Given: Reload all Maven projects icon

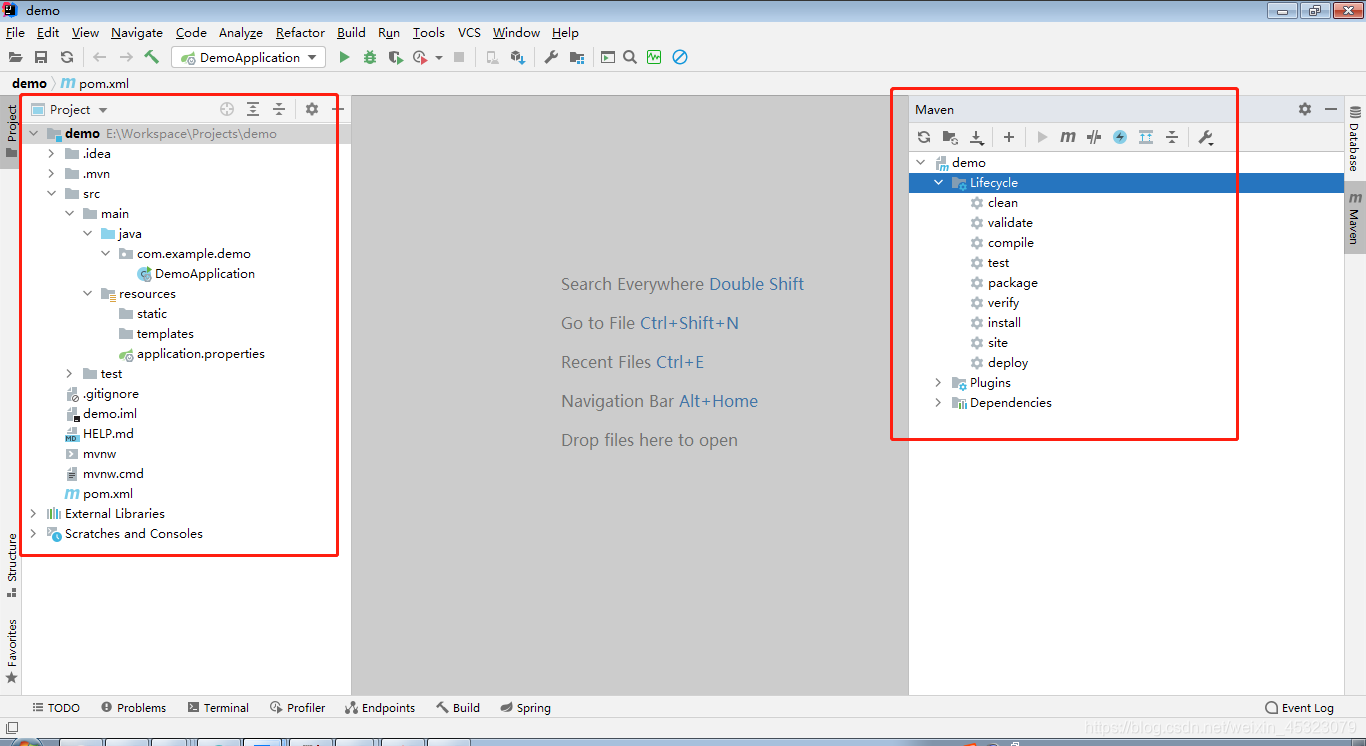Looking at the screenshot, I should pos(924,137).
